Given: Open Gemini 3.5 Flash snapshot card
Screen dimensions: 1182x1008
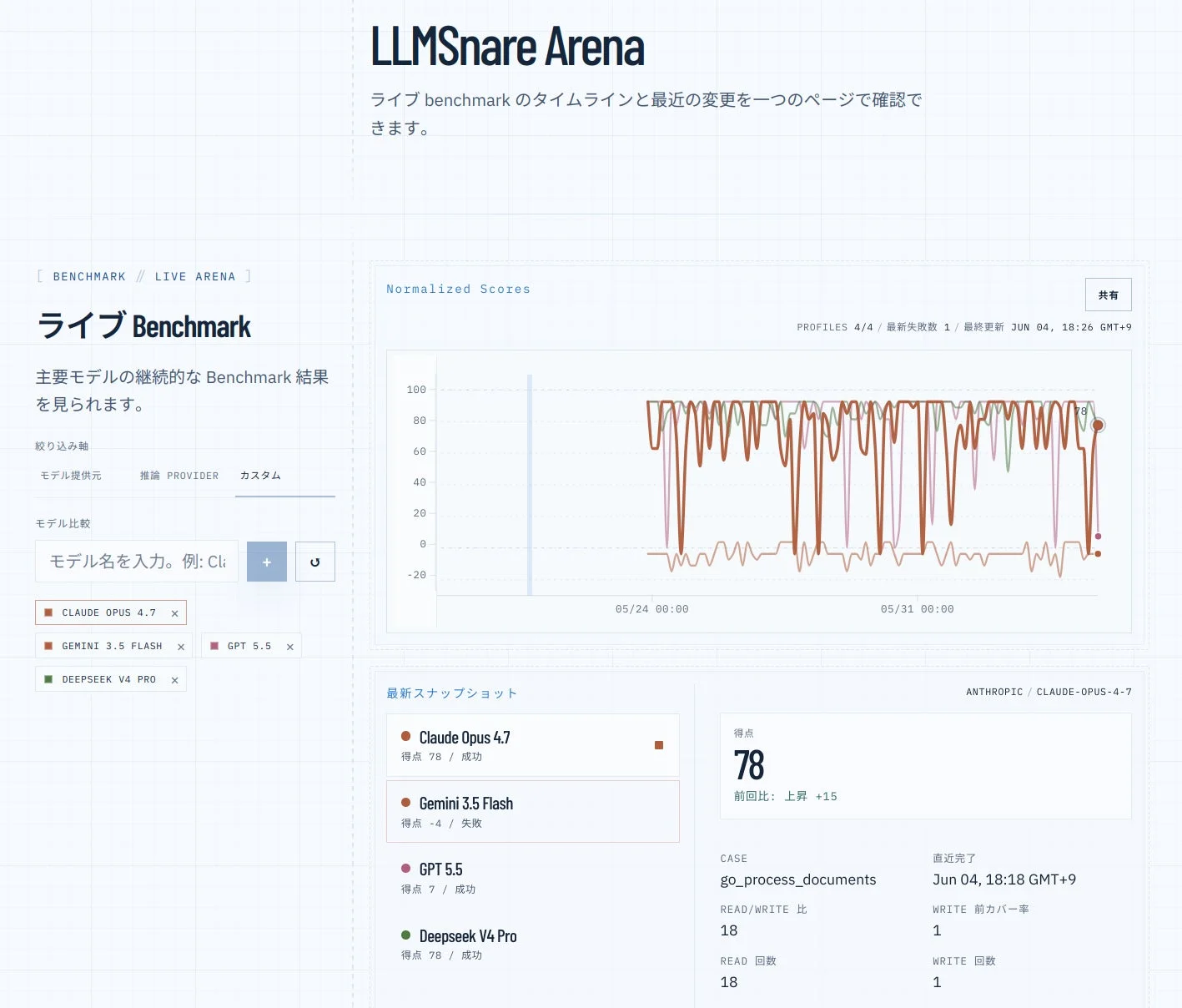Looking at the screenshot, I should tap(533, 811).
